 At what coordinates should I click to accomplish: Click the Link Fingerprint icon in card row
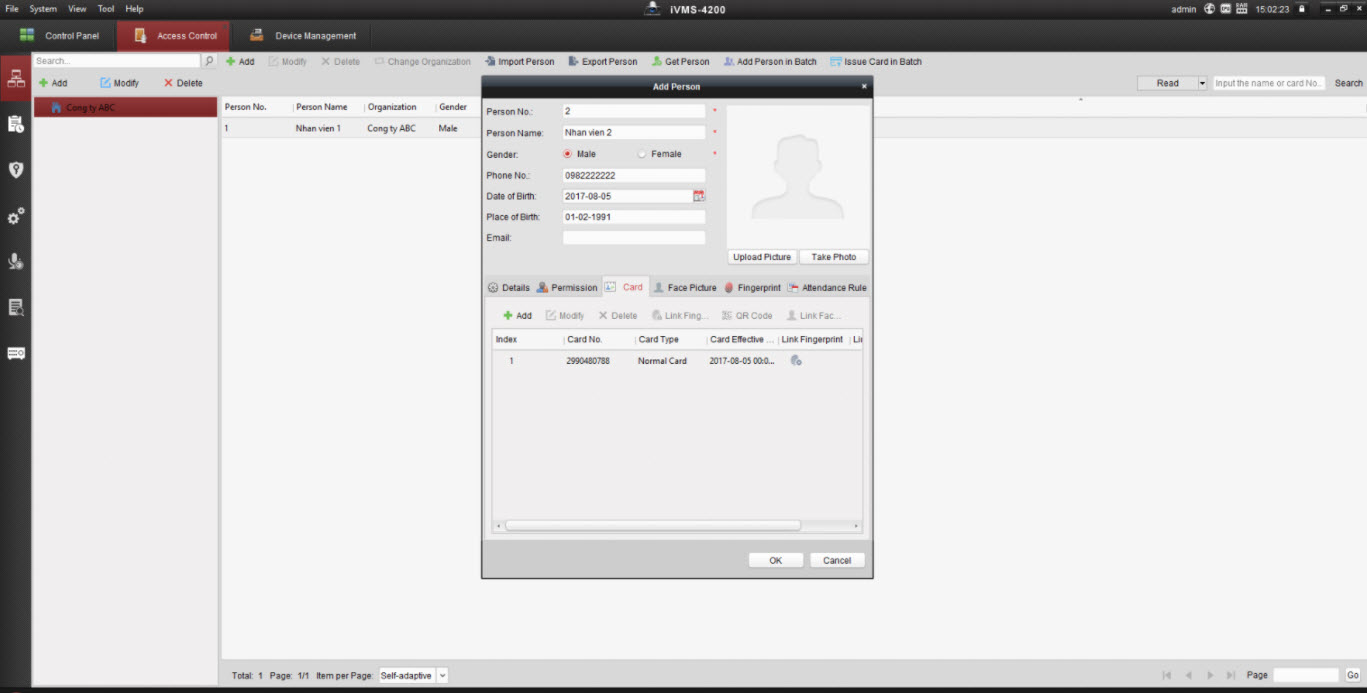[796, 361]
